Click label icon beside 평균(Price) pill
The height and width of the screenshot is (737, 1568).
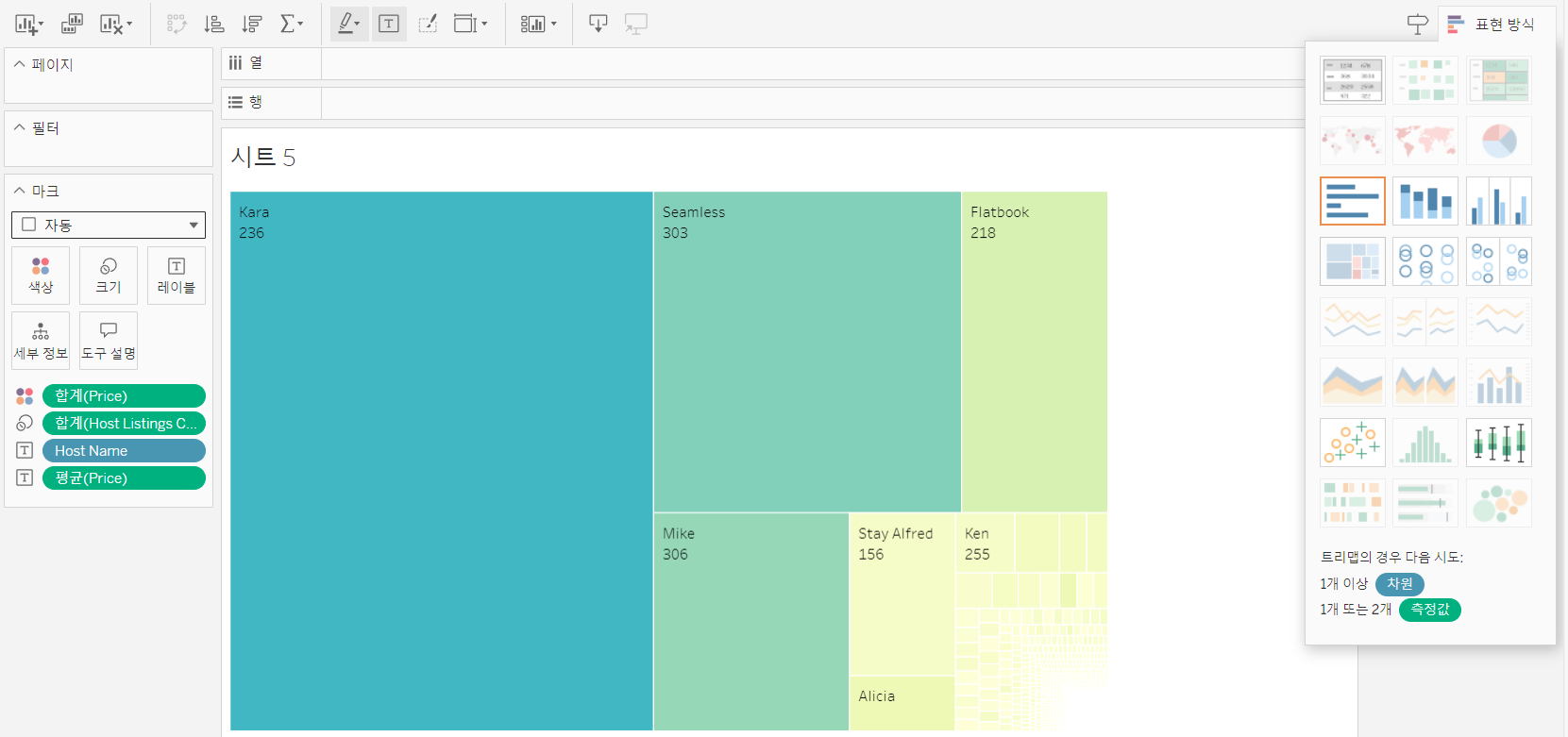click(25, 477)
